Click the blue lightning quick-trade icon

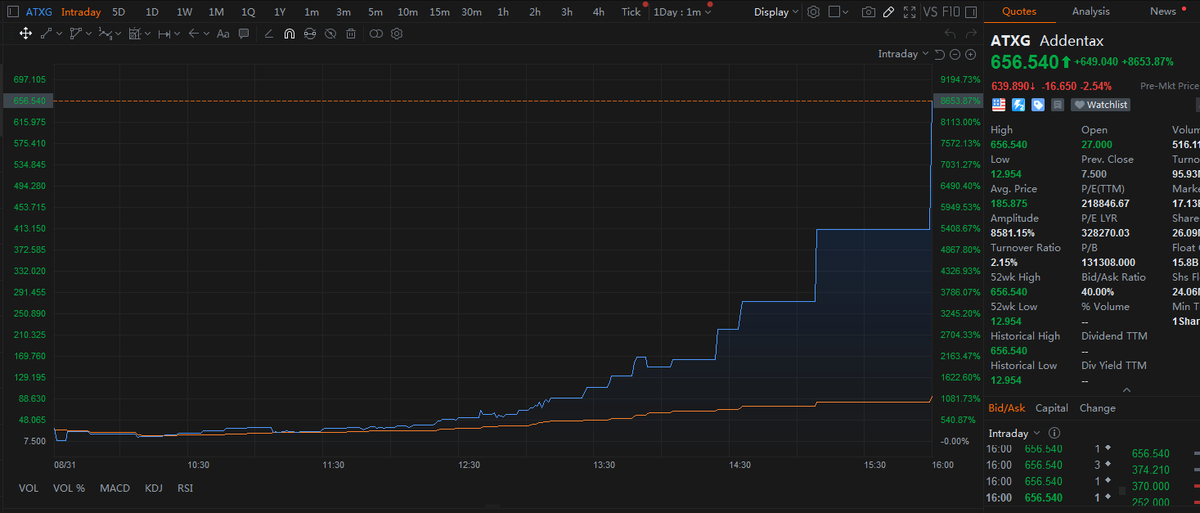click(1018, 104)
